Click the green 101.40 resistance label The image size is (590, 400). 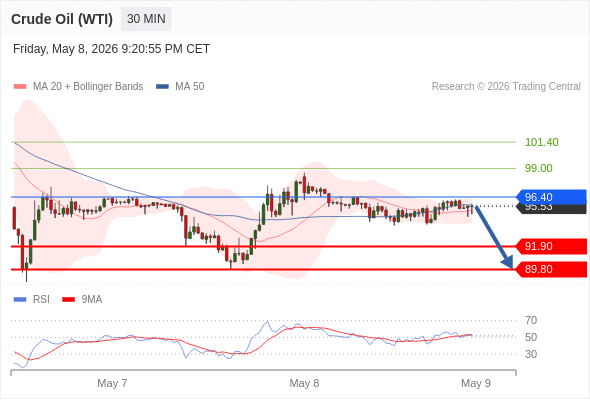coord(542,142)
